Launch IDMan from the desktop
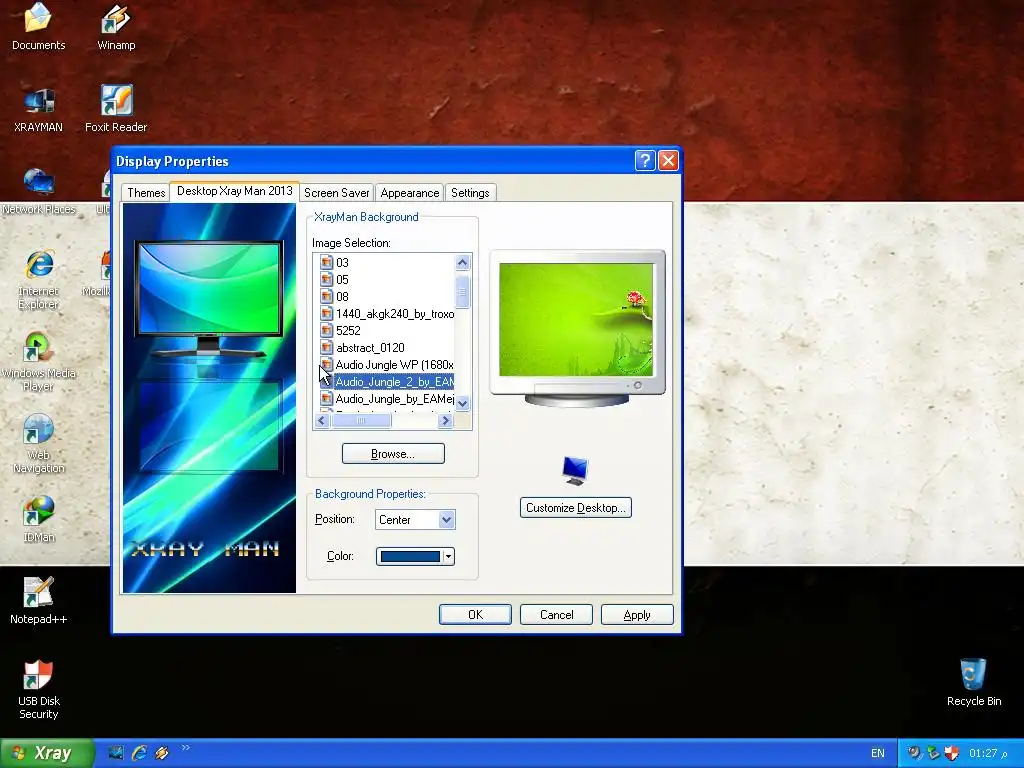This screenshot has height=768, width=1024. pos(39,519)
